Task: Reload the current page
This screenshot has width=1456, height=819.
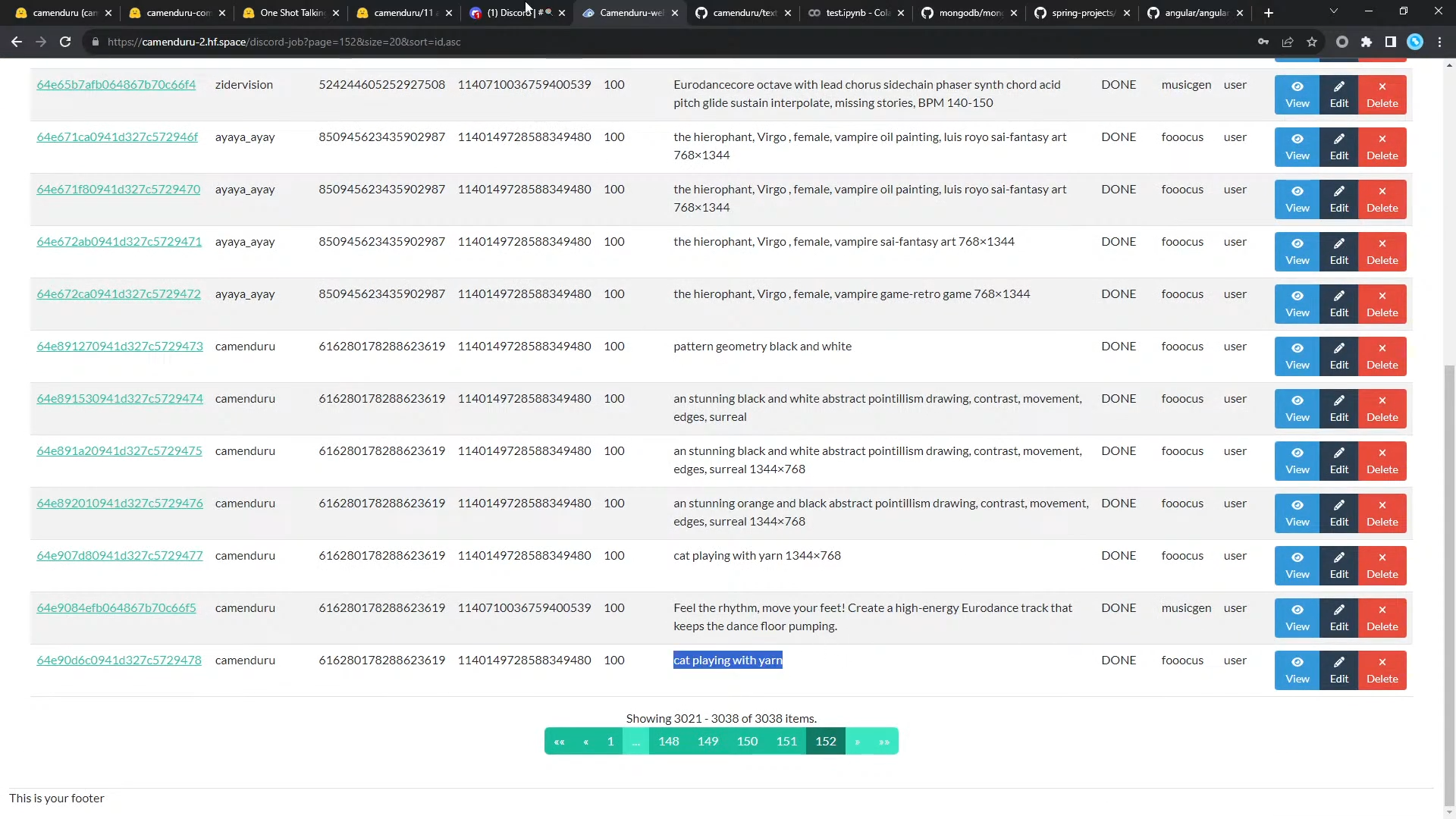Action: pos(65,42)
